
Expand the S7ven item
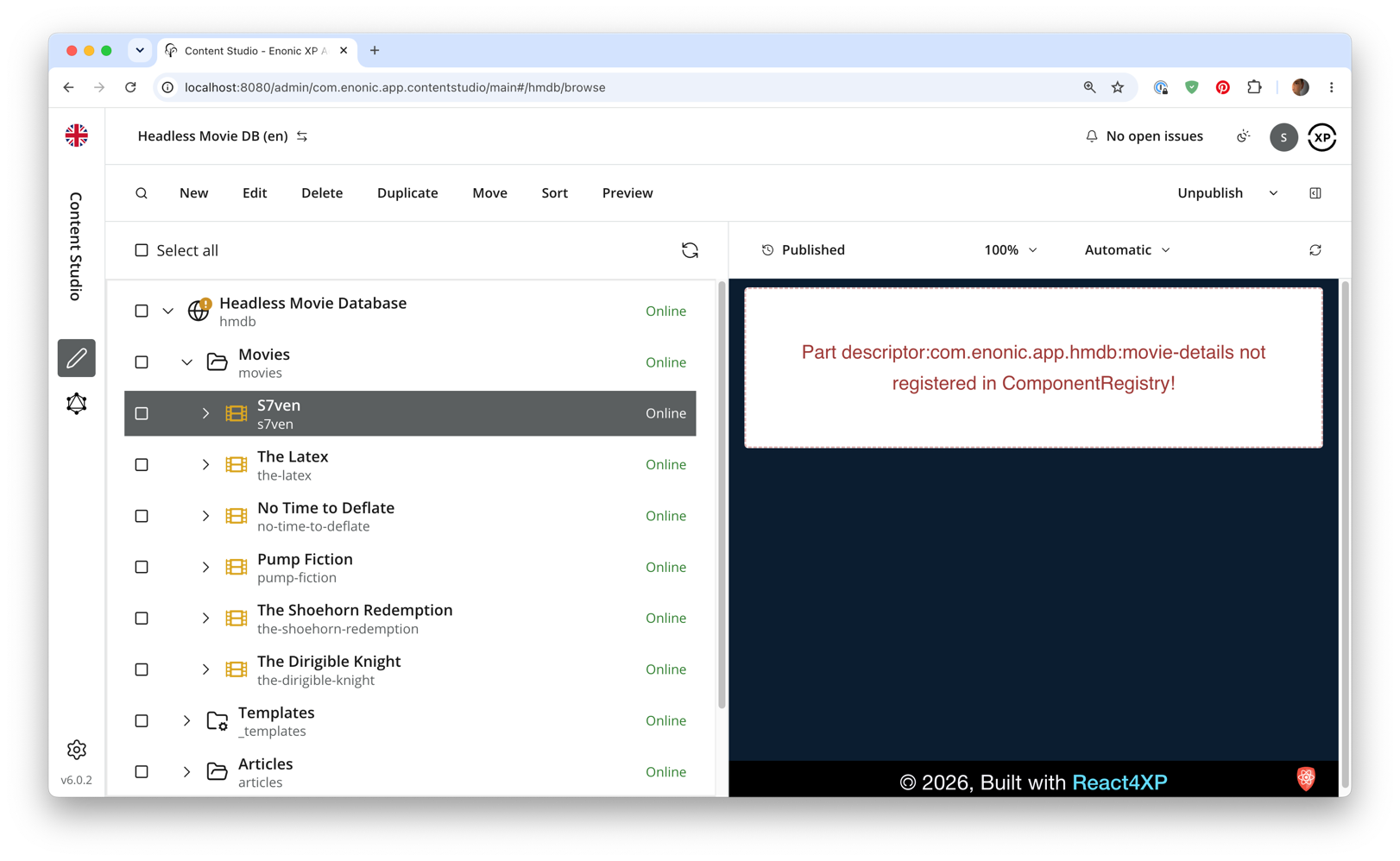tap(205, 413)
